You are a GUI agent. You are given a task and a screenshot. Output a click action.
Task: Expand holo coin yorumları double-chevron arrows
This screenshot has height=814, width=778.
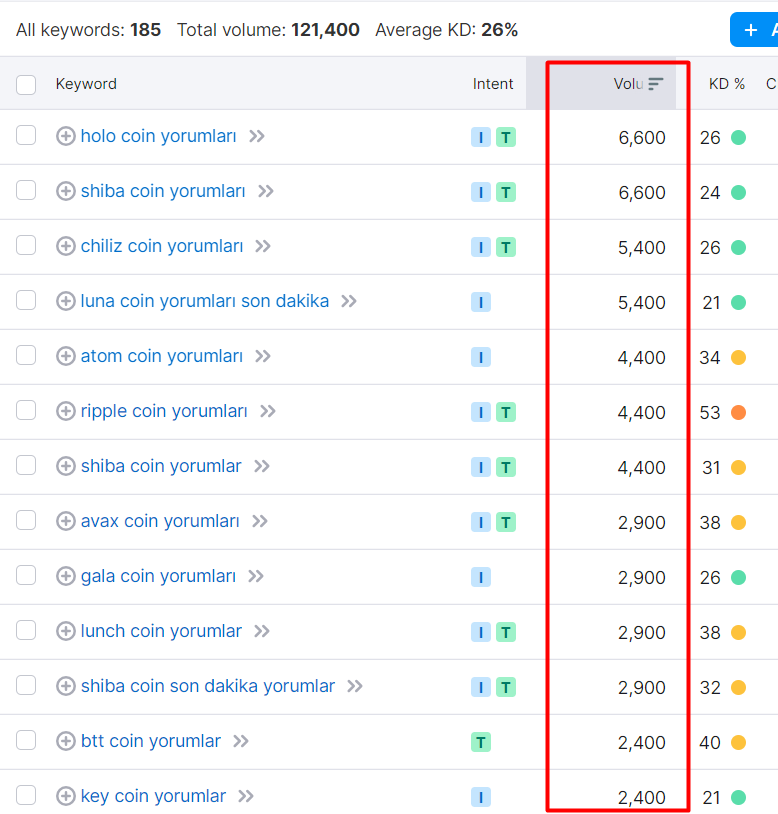tap(257, 137)
